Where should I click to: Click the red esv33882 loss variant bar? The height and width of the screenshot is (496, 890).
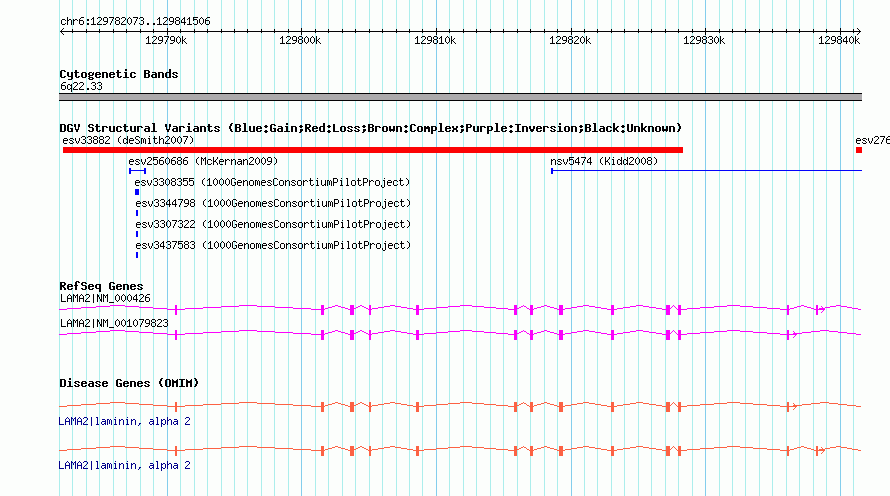[373, 150]
